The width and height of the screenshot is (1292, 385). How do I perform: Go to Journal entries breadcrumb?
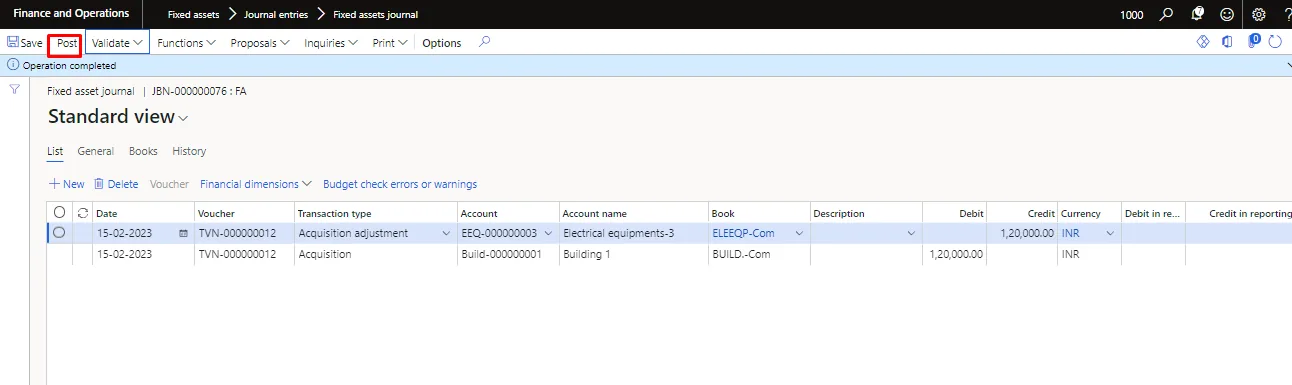tap(276, 14)
